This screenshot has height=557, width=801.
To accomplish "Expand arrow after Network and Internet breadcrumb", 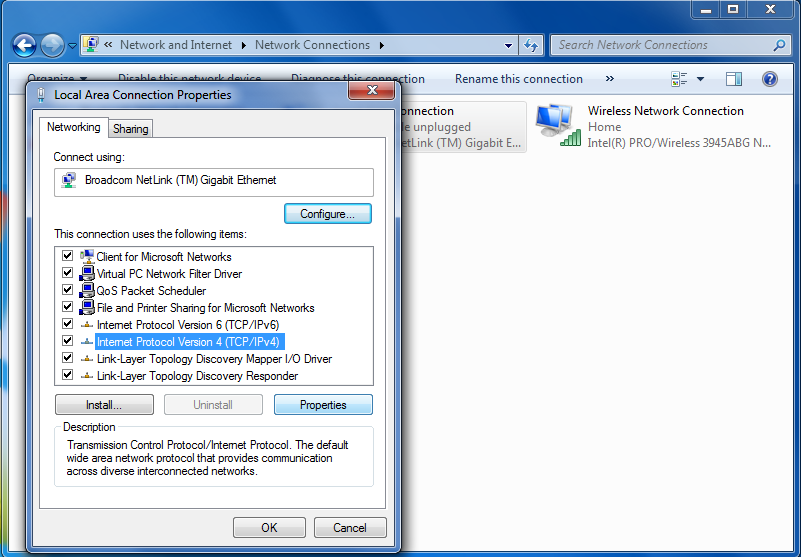I will (x=244, y=45).
